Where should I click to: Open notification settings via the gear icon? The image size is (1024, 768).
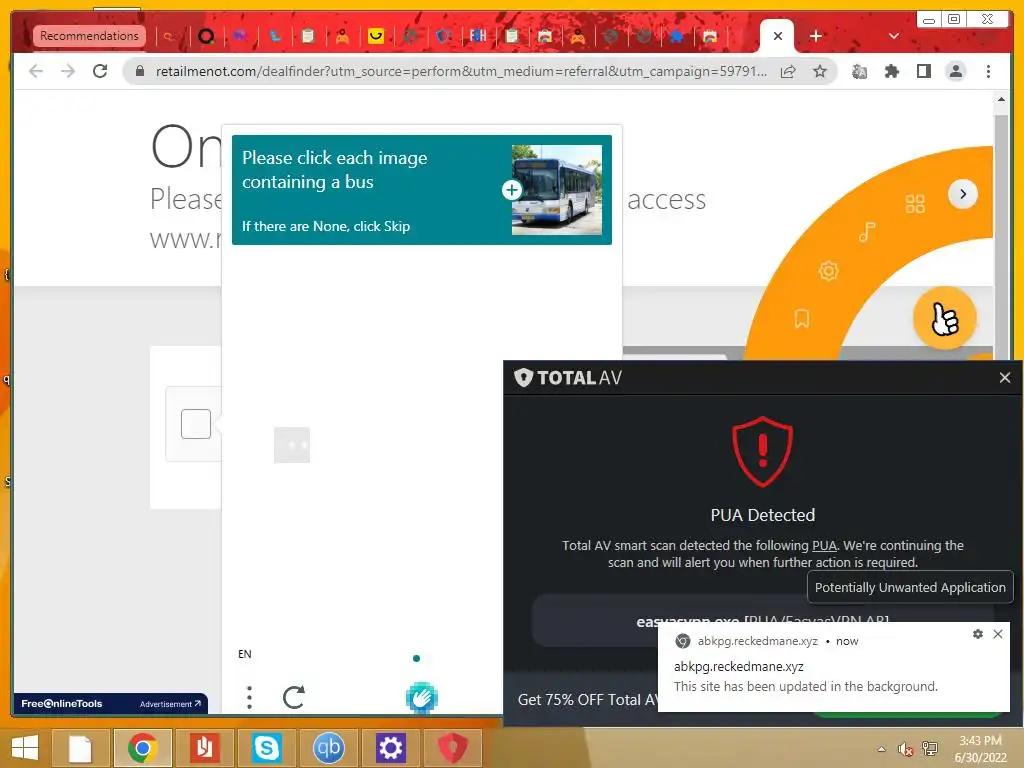[978, 634]
